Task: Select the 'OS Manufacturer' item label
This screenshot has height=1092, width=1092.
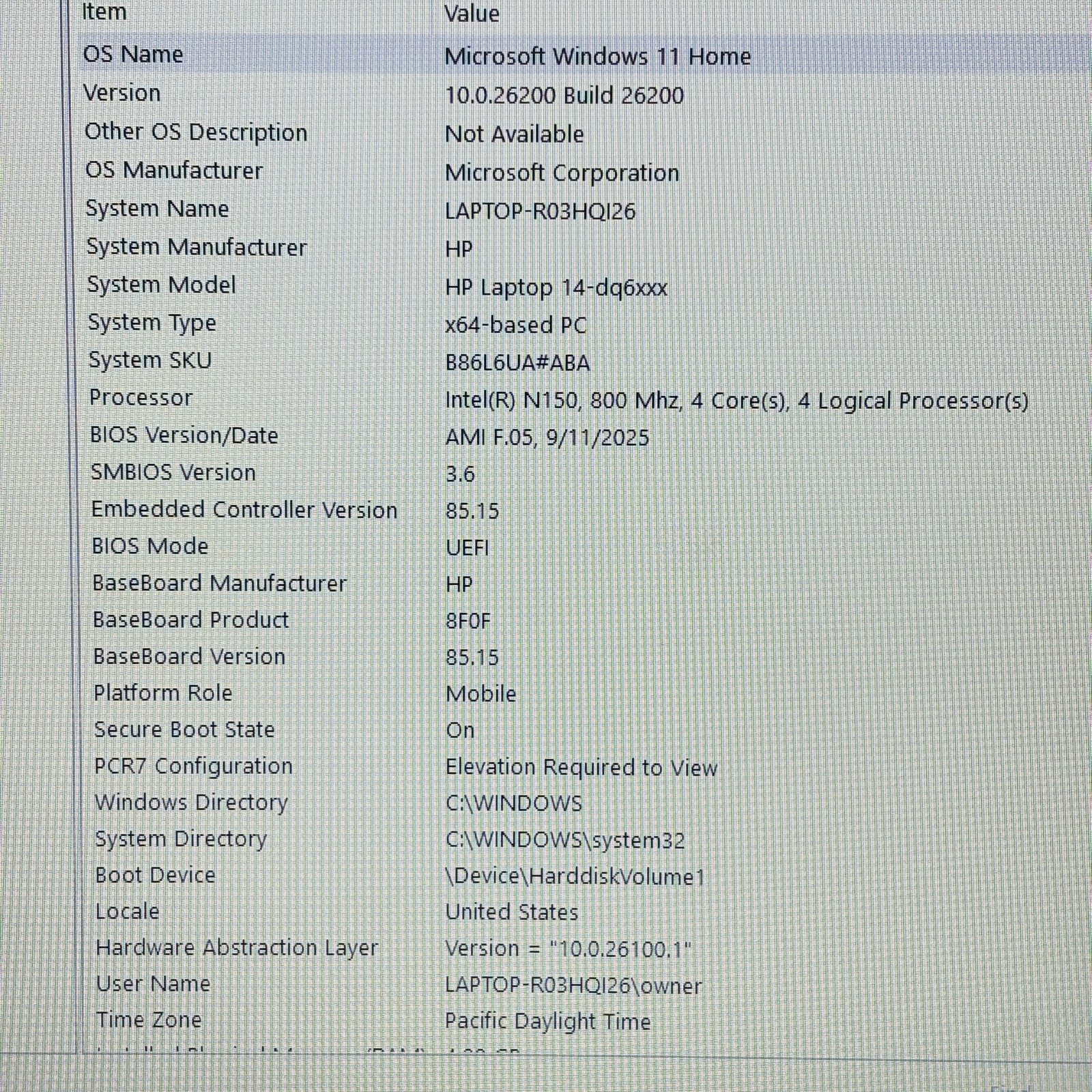Action: (x=174, y=170)
